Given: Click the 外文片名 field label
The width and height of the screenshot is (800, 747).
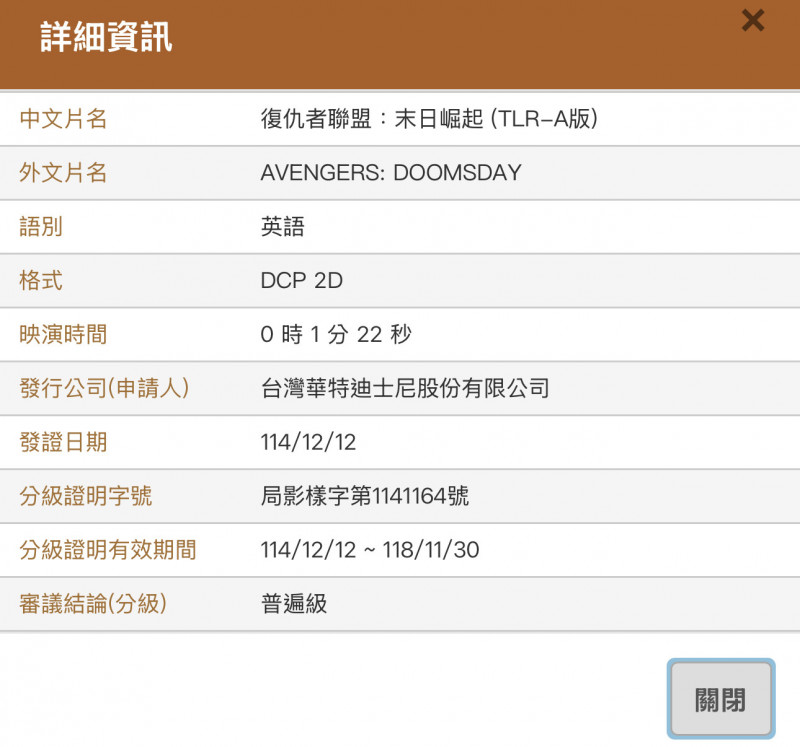Looking at the screenshot, I should (x=64, y=172).
